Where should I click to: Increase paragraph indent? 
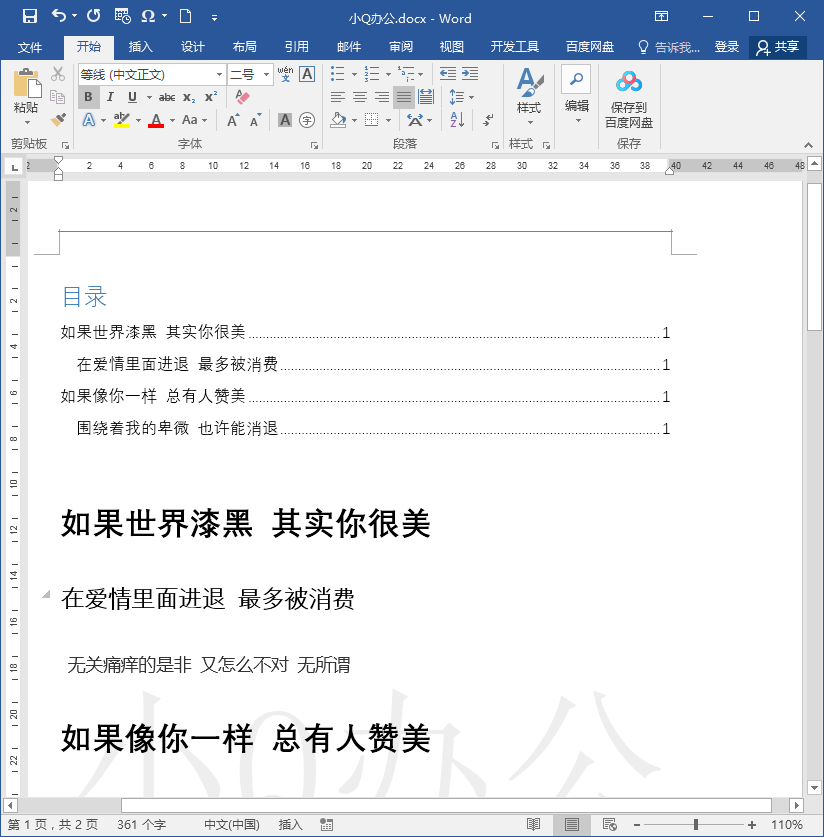tap(470, 74)
